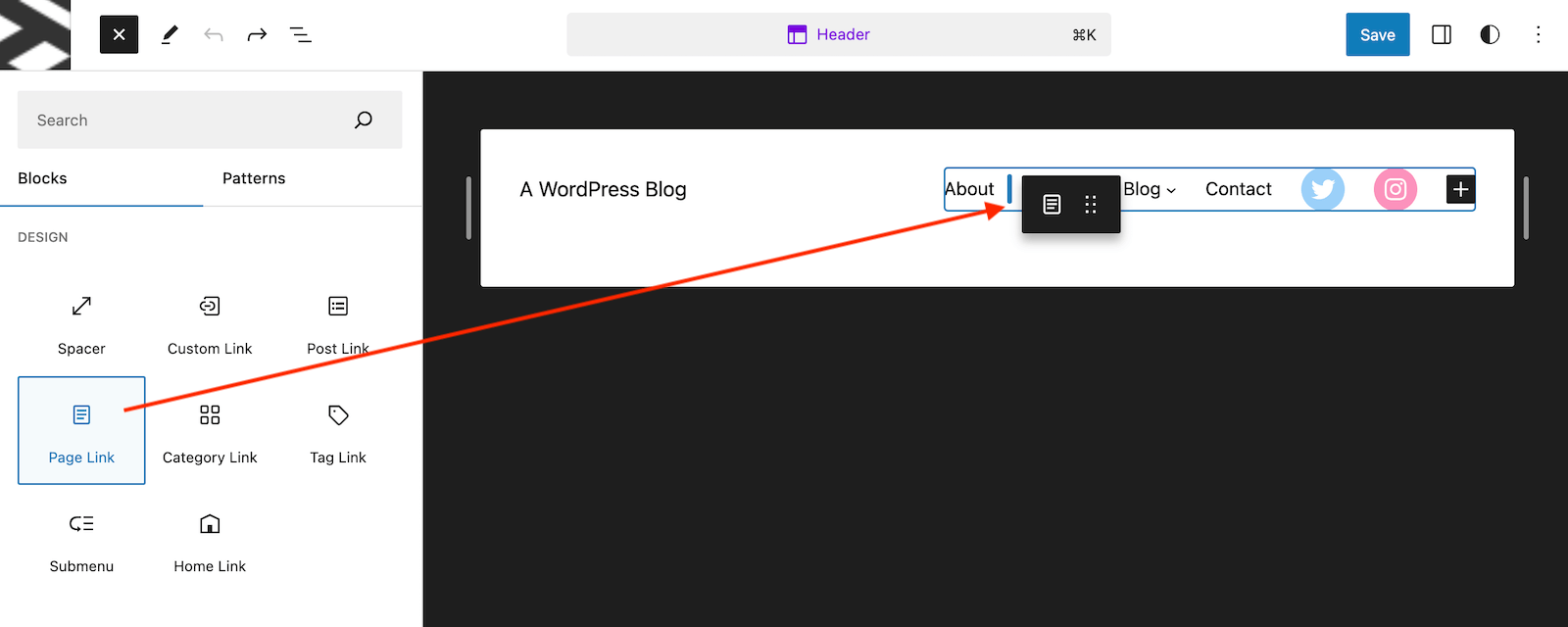This screenshot has width=1568, height=627.
Task: Insert the Submenu block
Action: [81, 539]
